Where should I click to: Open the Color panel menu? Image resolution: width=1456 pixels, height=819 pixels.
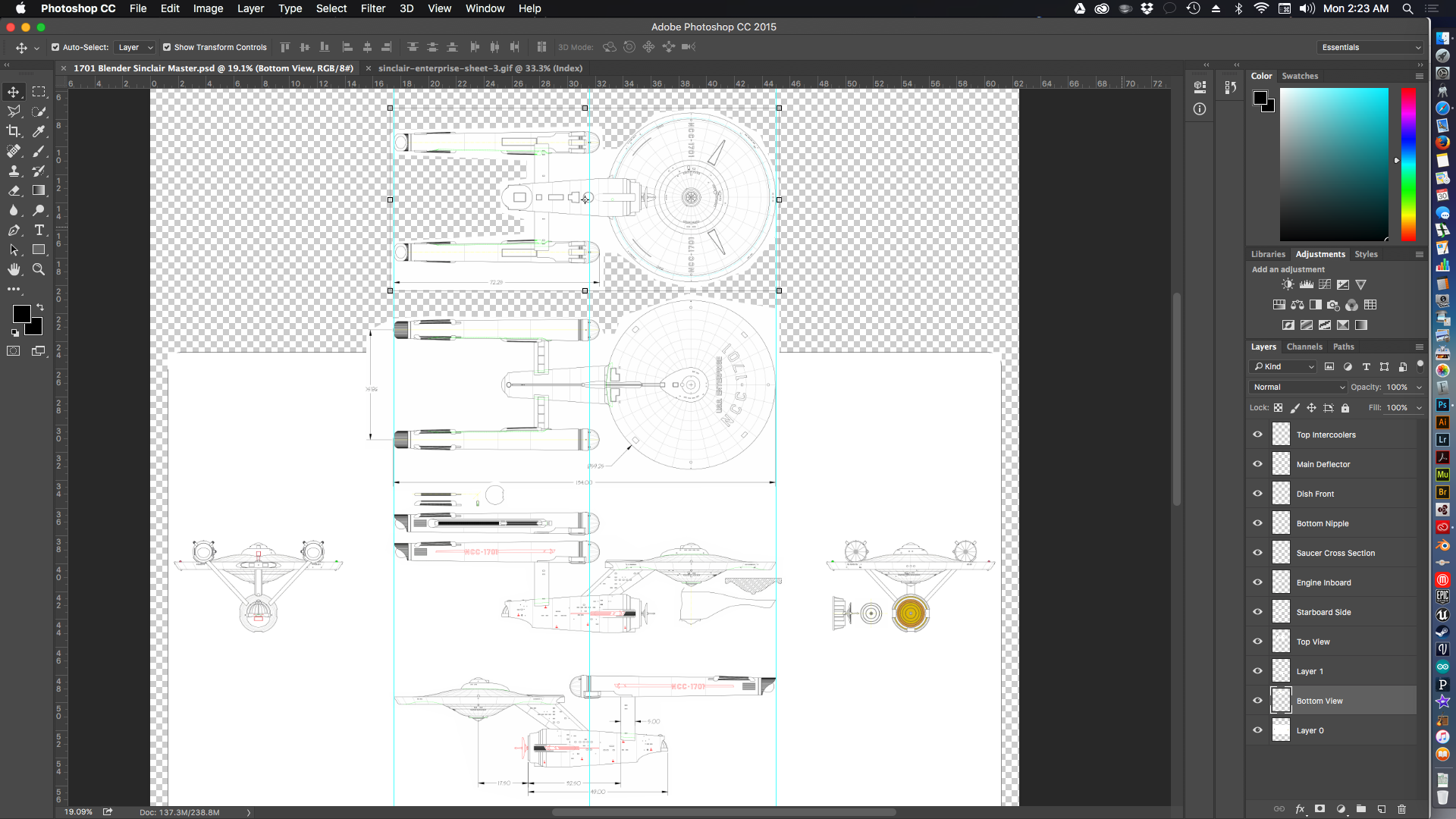pyautogui.click(x=1420, y=76)
